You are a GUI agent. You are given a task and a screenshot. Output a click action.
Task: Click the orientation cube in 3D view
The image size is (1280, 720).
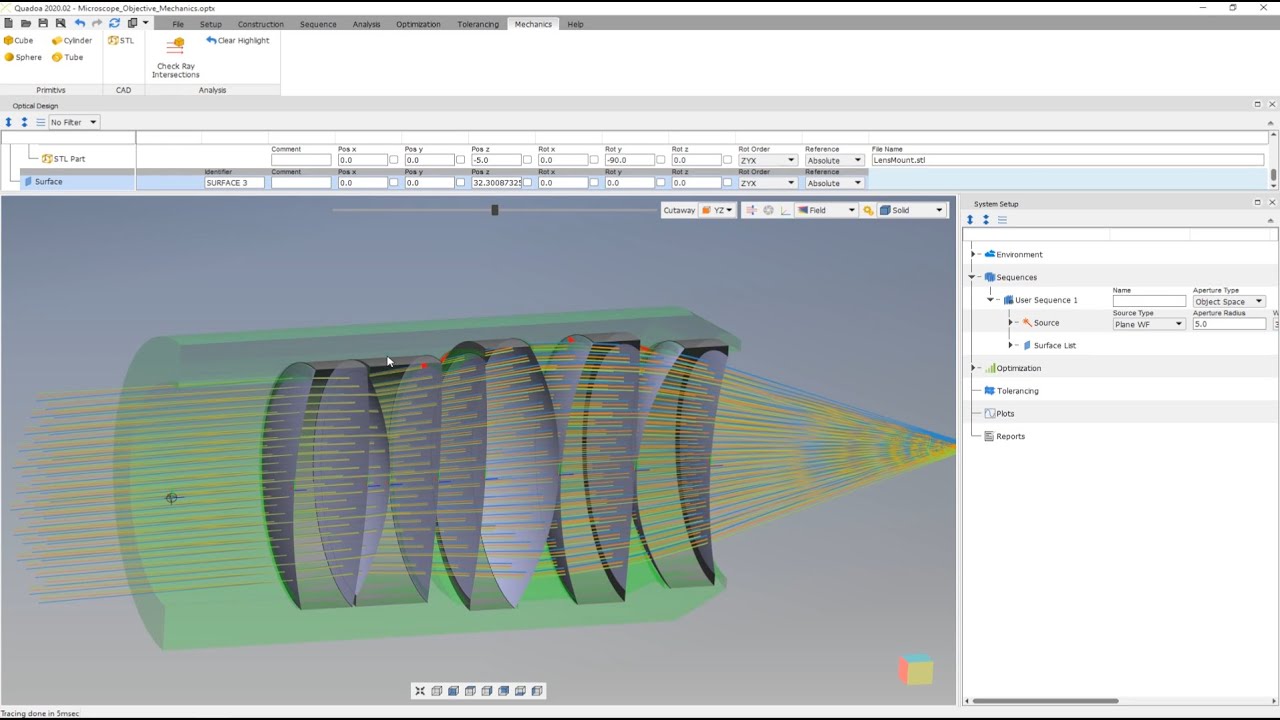click(x=915, y=669)
